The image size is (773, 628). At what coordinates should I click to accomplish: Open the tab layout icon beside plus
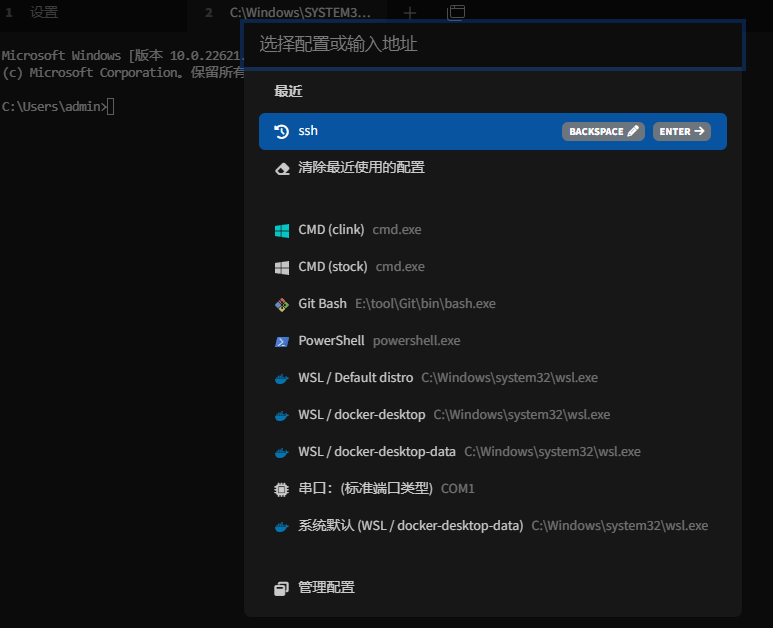pos(456,13)
